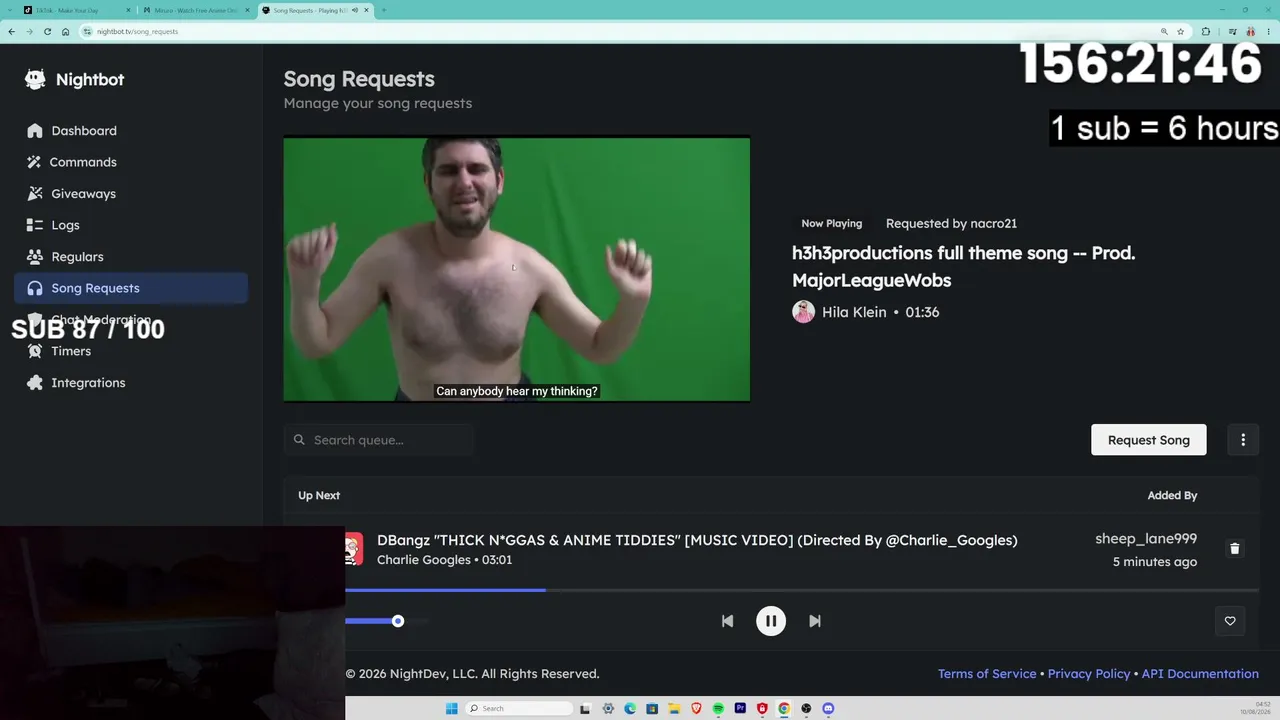
Task: Open the browser profile avatar
Action: 1250,31
